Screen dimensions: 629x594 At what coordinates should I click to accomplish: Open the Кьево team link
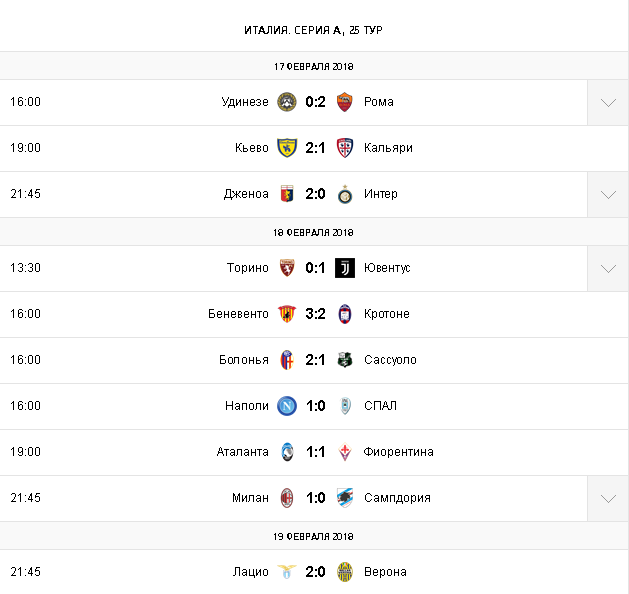[x=252, y=148]
